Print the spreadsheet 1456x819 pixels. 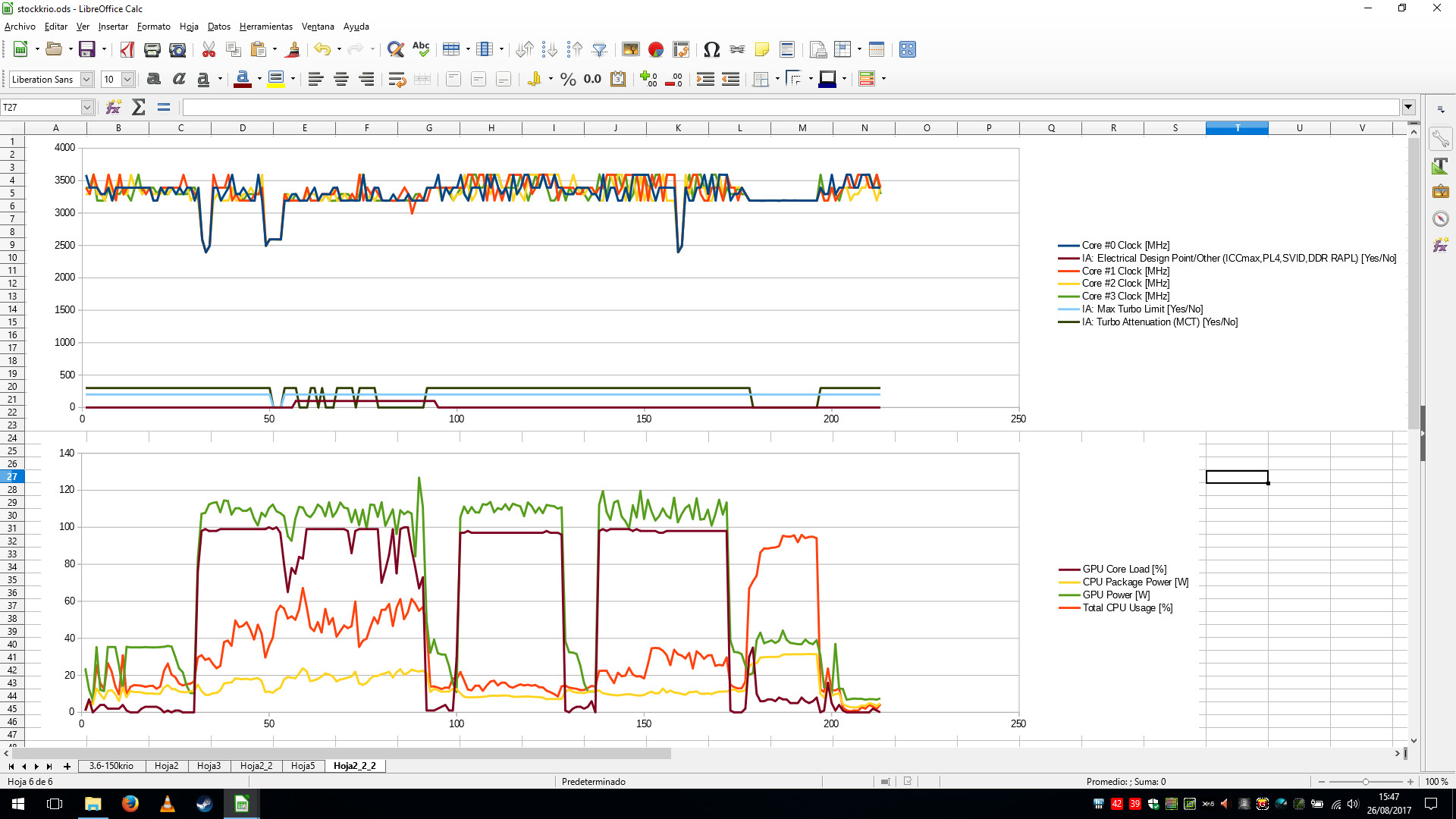click(152, 49)
